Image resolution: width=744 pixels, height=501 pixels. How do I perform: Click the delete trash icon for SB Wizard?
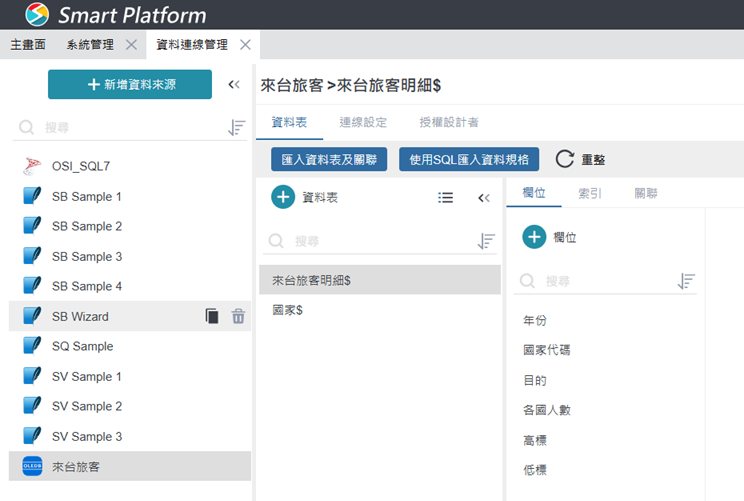click(x=238, y=316)
